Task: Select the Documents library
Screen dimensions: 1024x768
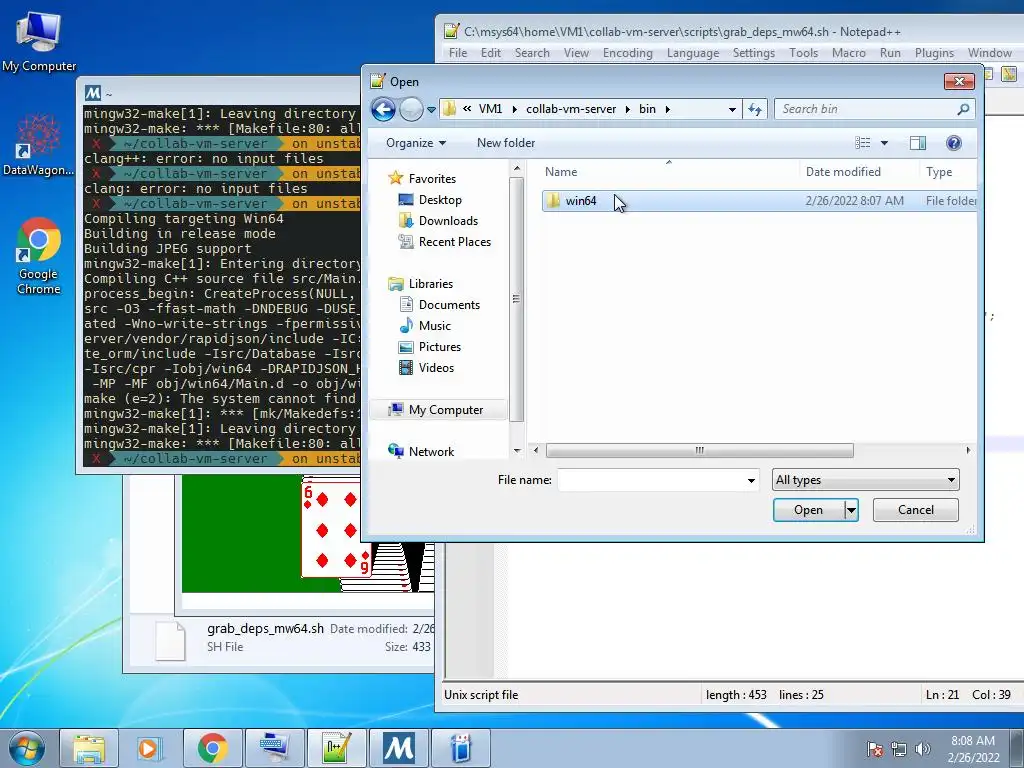Action: point(449,304)
